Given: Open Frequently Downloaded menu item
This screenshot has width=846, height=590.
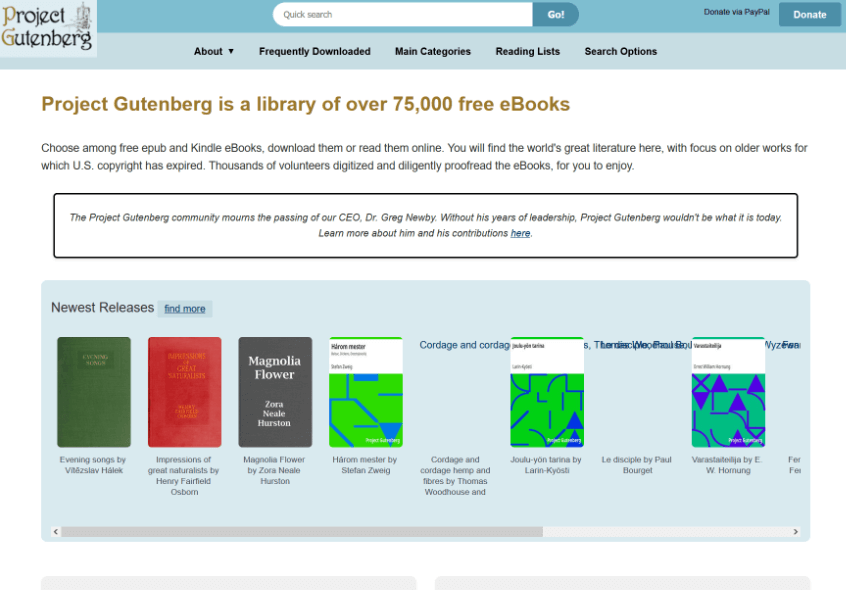Looking at the screenshot, I should (x=314, y=51).
